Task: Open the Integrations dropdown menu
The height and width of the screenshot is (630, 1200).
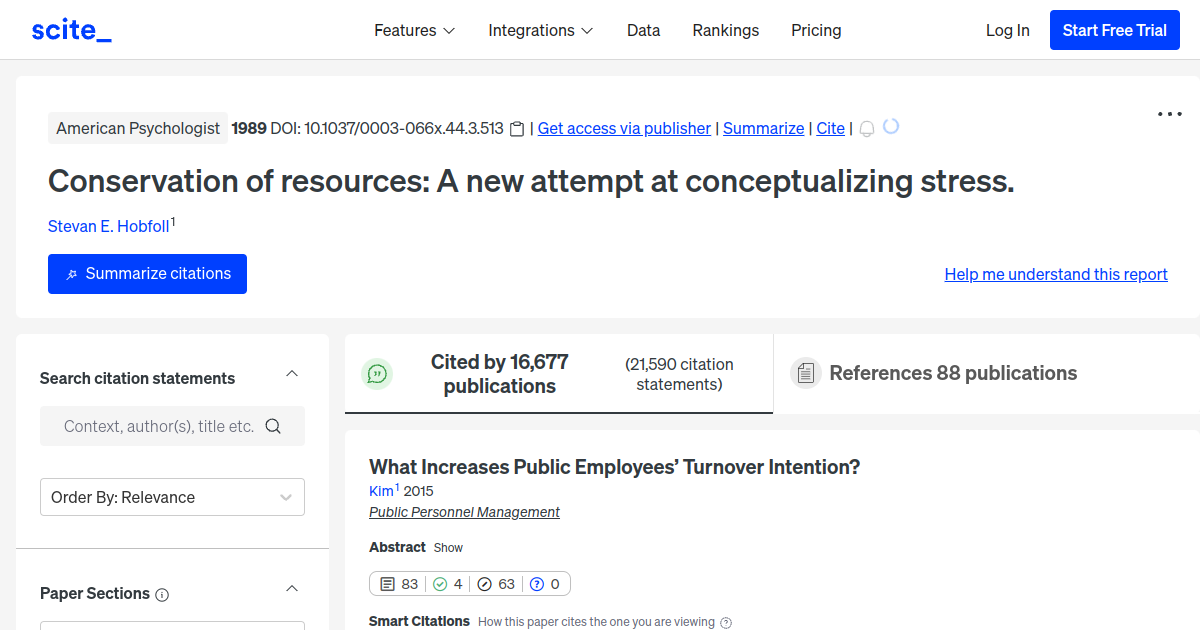Action: click(x=541, y=30)
